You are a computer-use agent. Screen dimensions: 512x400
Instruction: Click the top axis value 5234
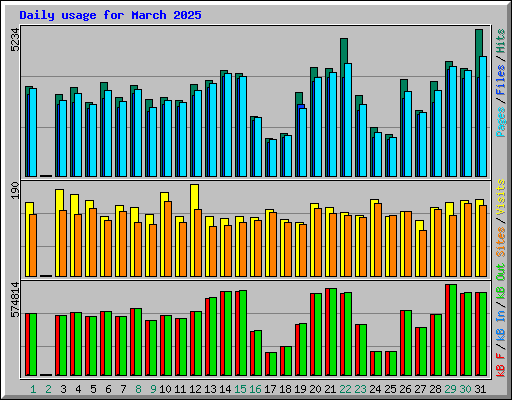coord(15,40)
